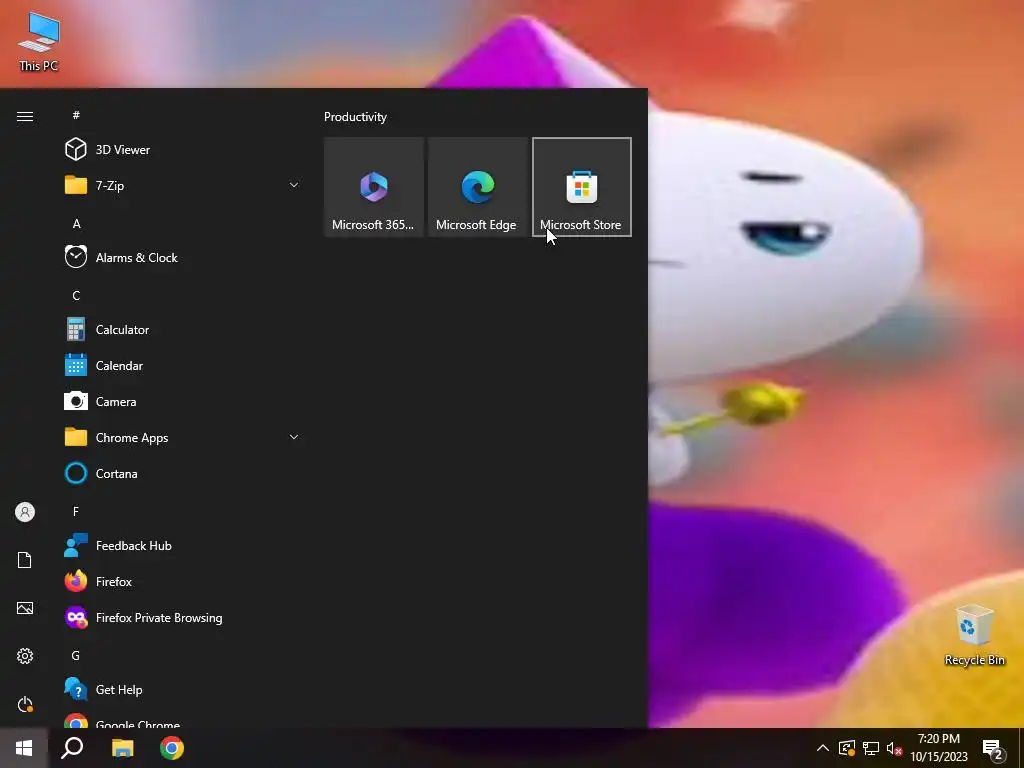1024x768 pixels.
Task: Open Feedback Hub
Action: tap(182, 545)
